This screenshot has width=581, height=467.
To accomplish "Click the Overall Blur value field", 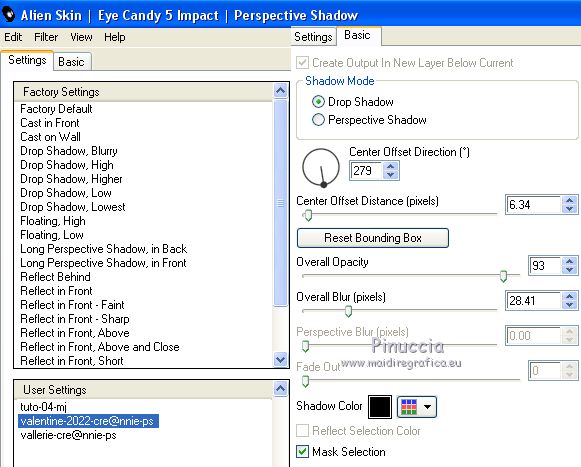I will coord(533,301).
